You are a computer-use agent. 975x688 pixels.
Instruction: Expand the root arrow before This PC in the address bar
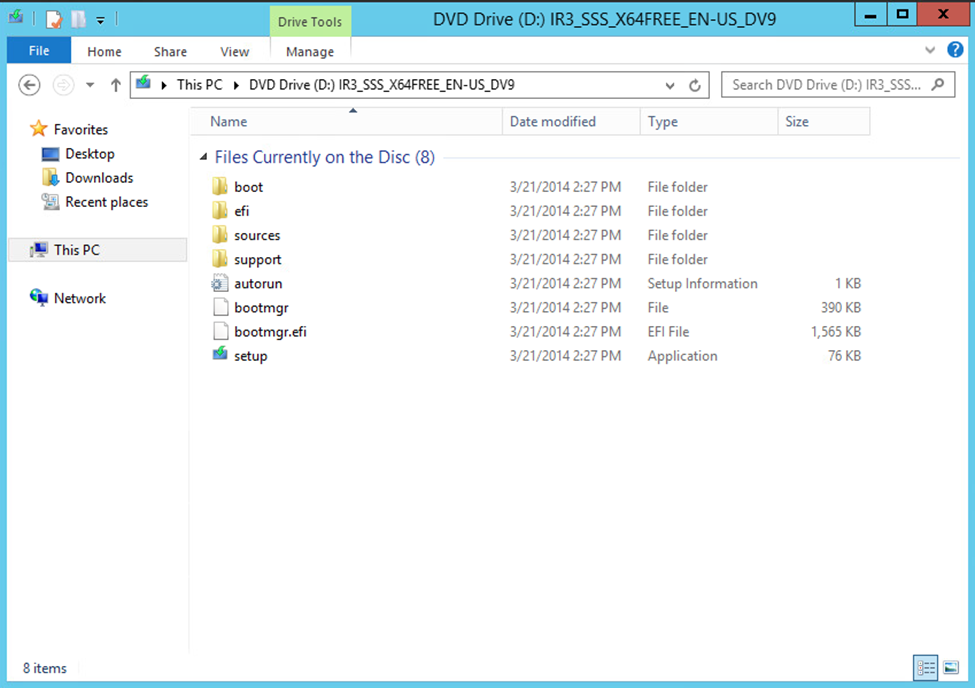pos(164,85)
